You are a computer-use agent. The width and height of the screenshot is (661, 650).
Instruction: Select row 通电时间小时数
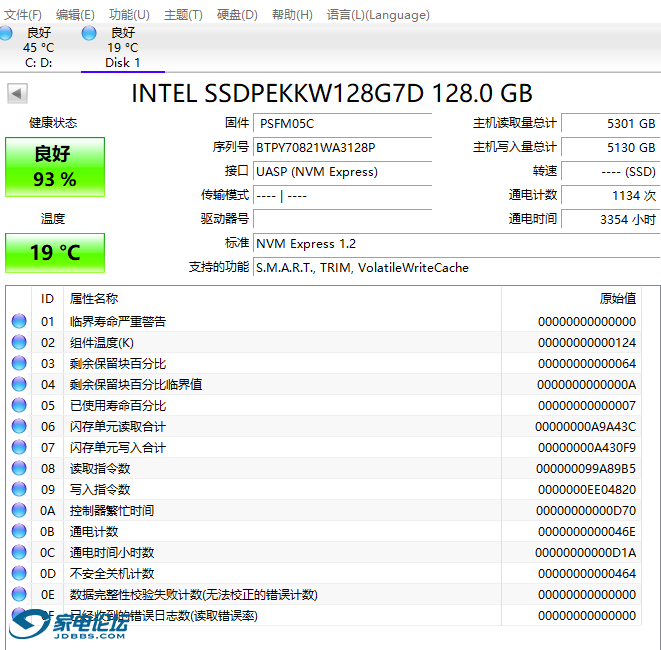(x=324, y=553)
